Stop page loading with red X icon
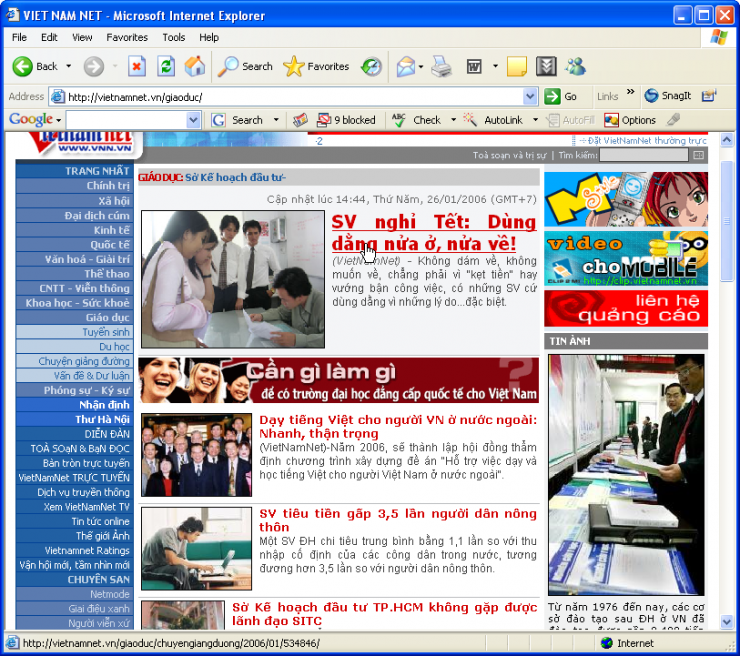Viewport: 740px width, 656px height. 136,66
